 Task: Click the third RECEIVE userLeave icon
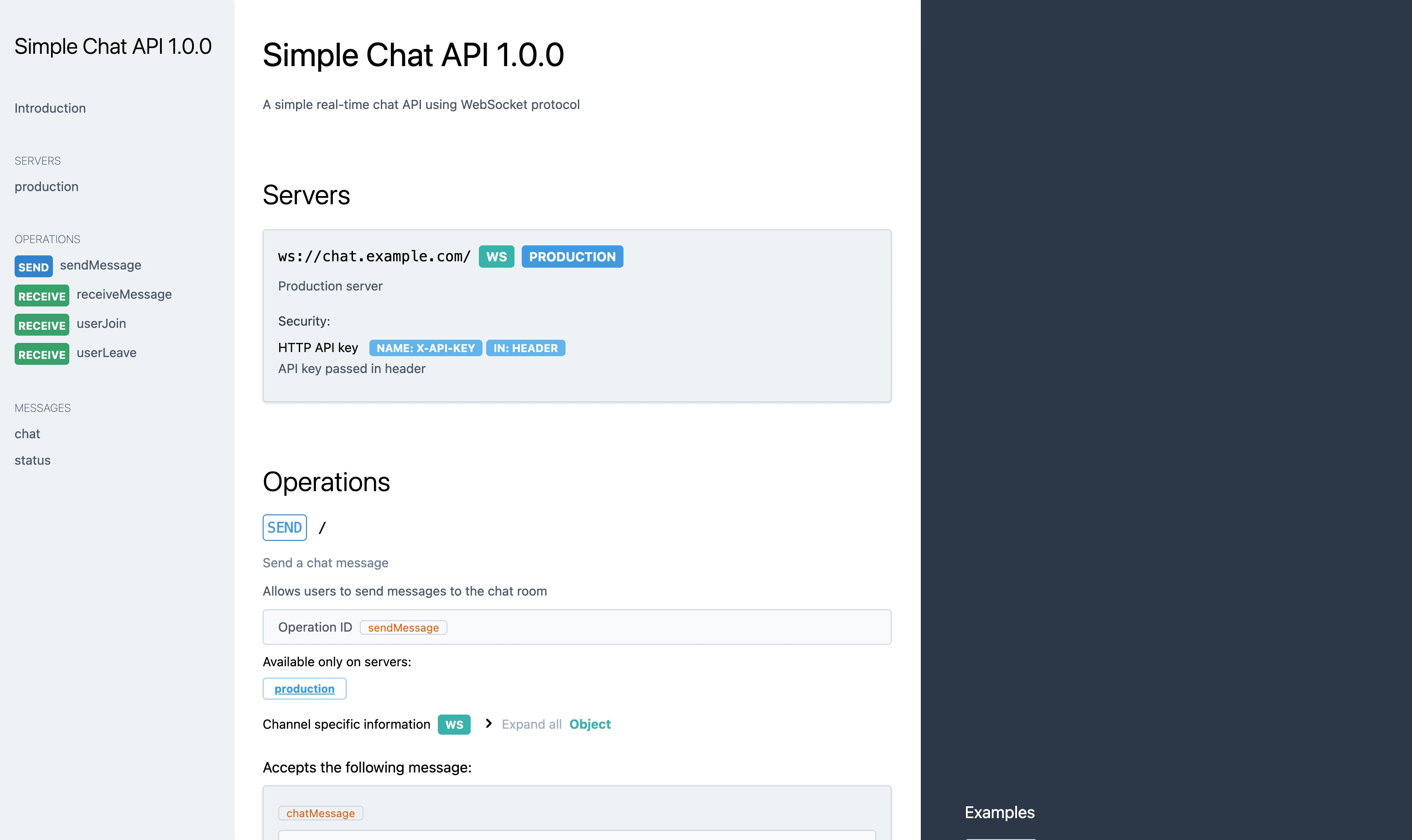(41, 353)
